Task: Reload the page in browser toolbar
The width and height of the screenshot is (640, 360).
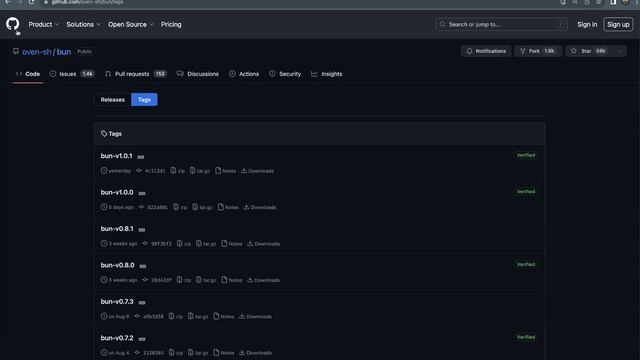Action: coord(31,2)
